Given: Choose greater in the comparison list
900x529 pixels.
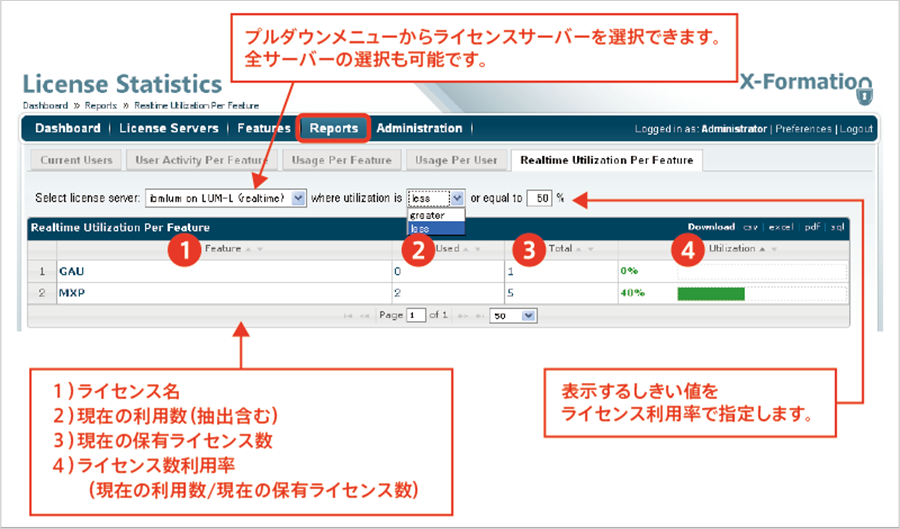Looking at the screenshot, I should [436, 215].
